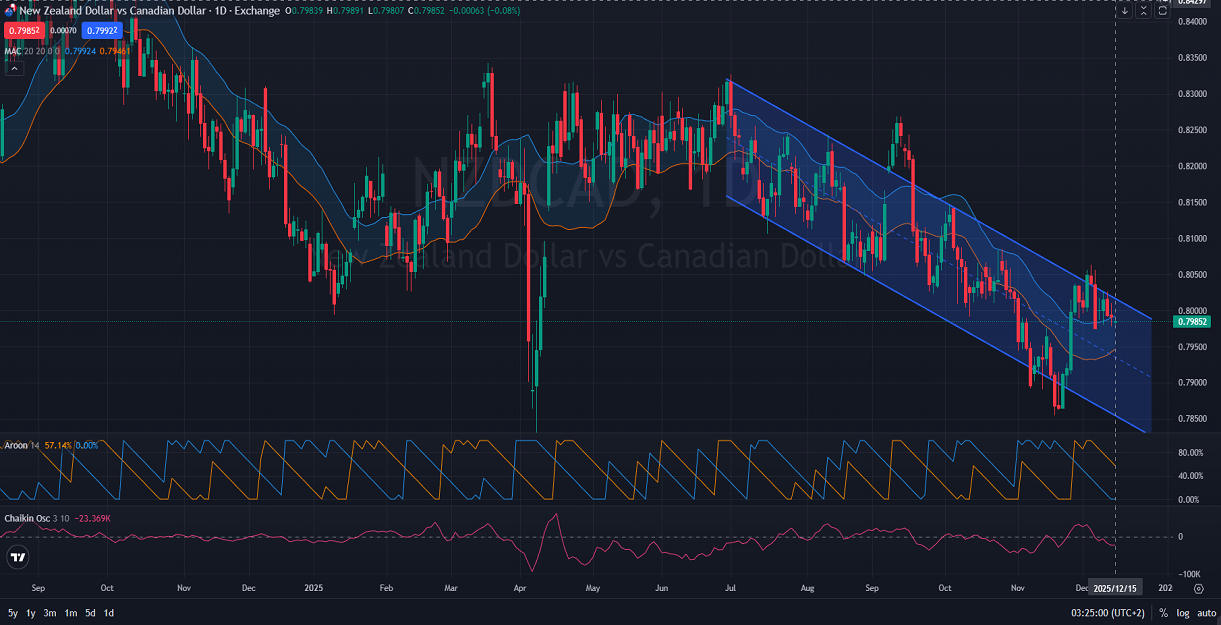Open the Exchange source selector in the legend
1221x625 pixels.
[x=260, y=11]
